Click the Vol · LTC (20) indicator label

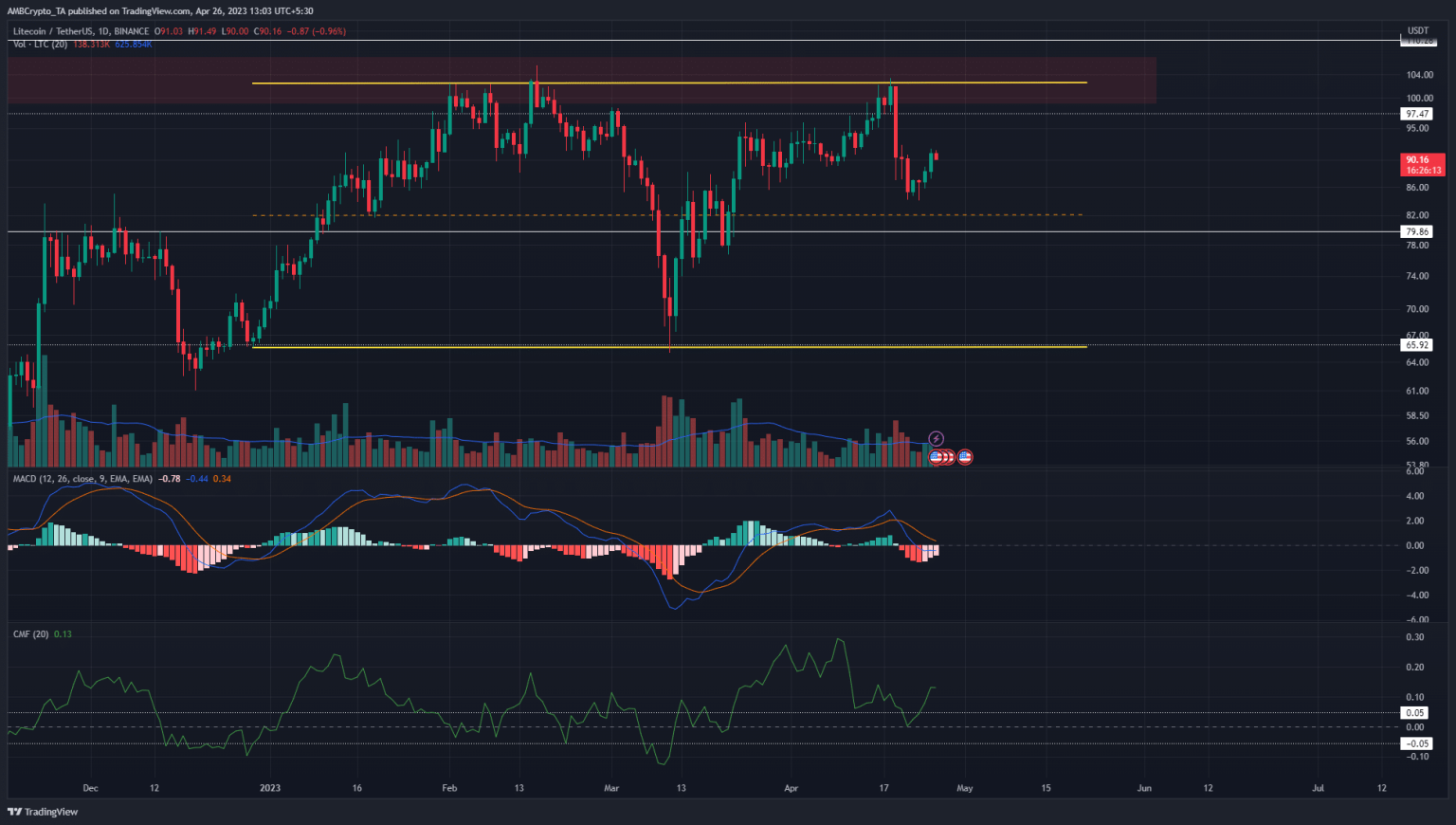40,45
